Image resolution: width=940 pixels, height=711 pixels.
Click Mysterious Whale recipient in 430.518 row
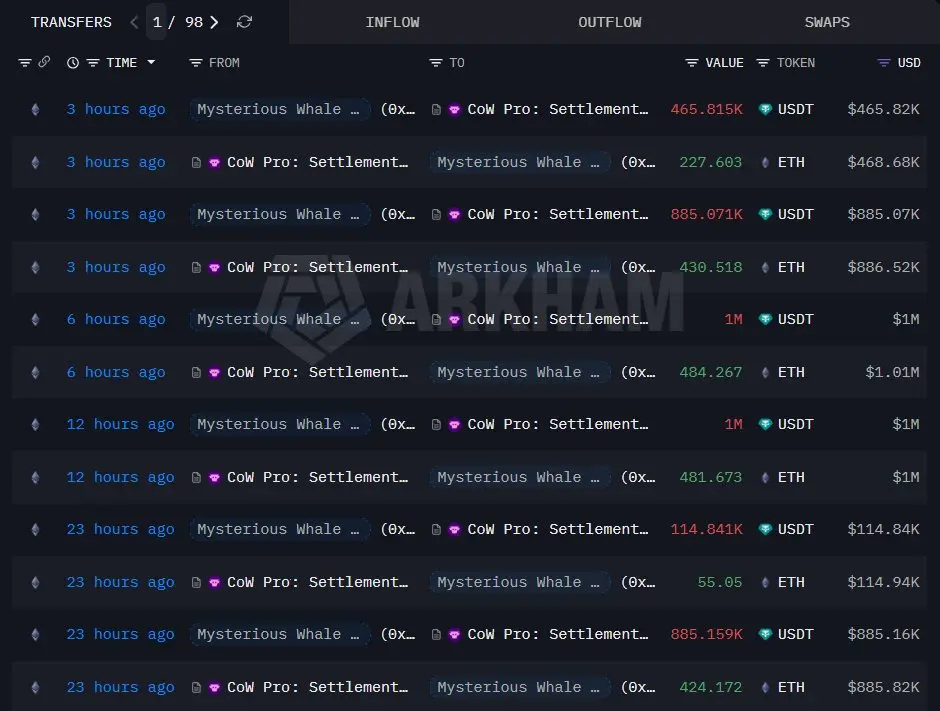pyautogui.click(x=519, y=267)
